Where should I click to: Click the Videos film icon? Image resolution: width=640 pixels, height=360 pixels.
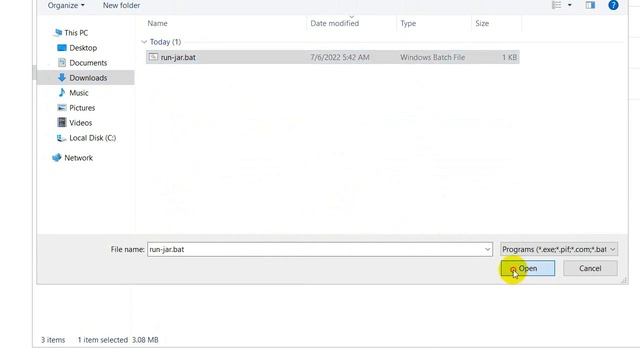62,122
